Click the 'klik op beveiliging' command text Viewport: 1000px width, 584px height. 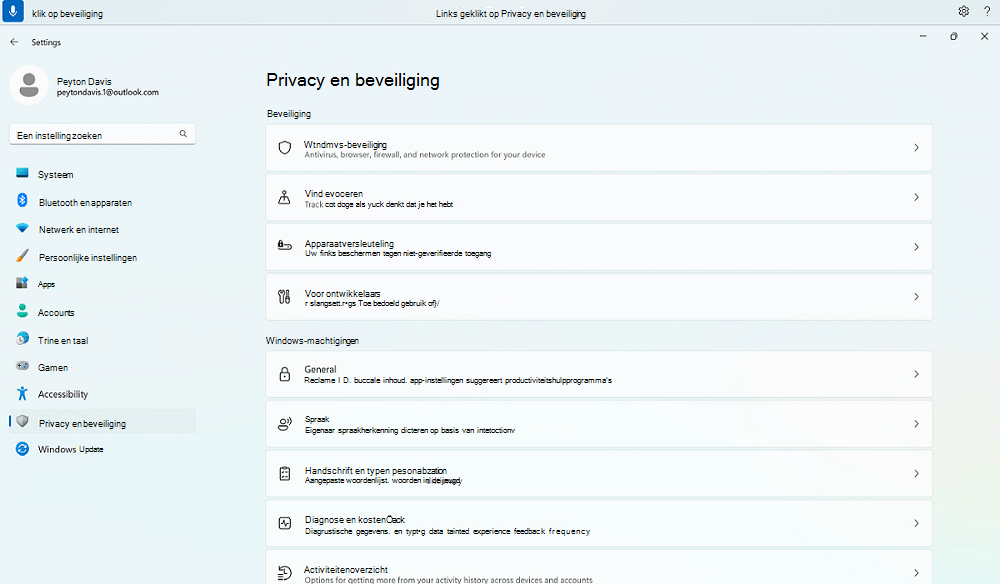[67, 13]
